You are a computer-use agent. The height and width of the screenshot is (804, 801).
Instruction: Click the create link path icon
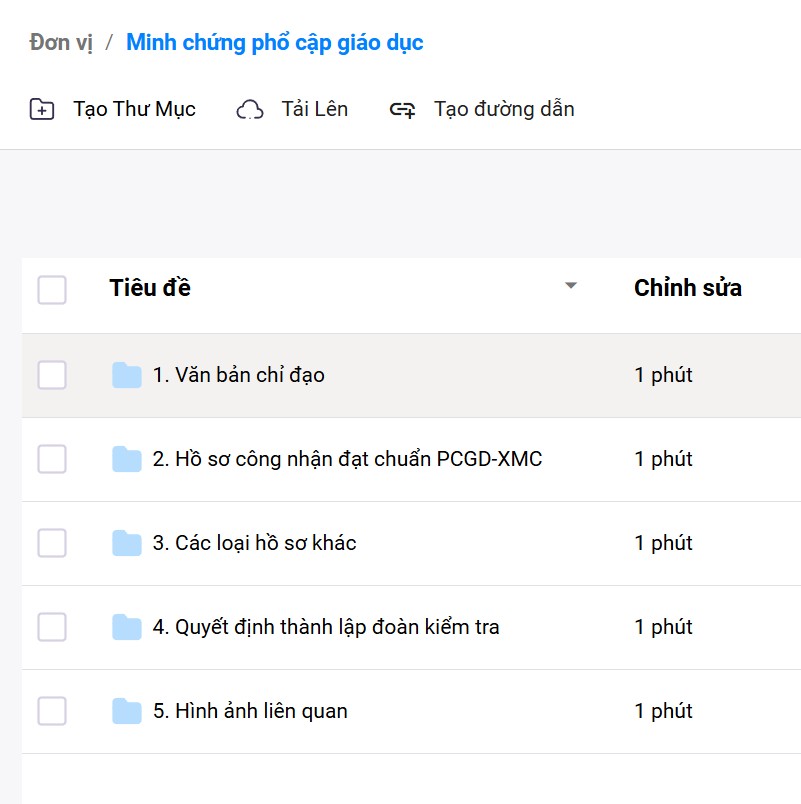[x=402, y=110]
